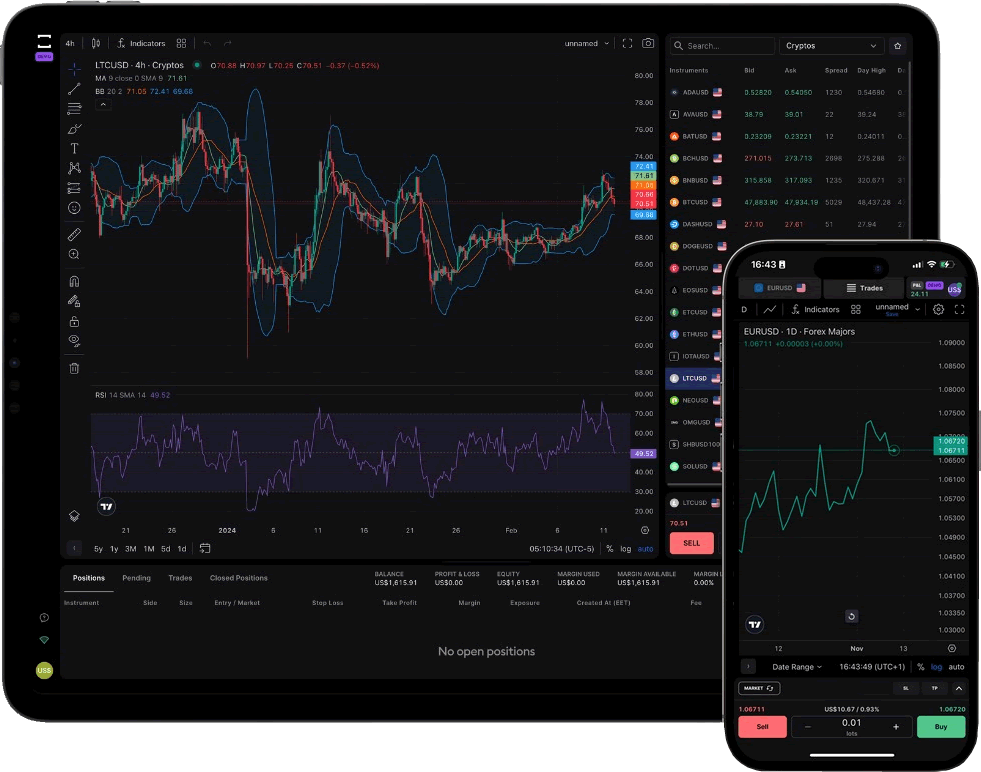Toggle auto scale on phone chart
Image resolution: width=981 pixels, height=772 pixels.
[x=956, y=667]
